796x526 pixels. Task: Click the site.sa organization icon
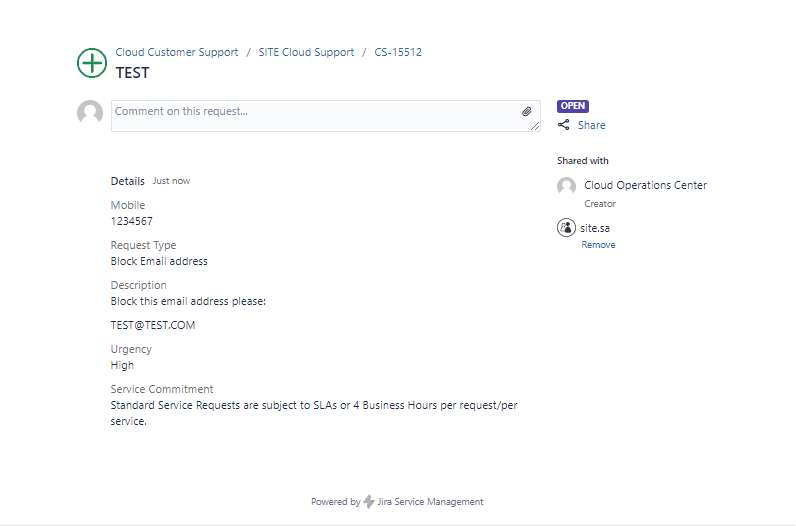click(566, 228)
